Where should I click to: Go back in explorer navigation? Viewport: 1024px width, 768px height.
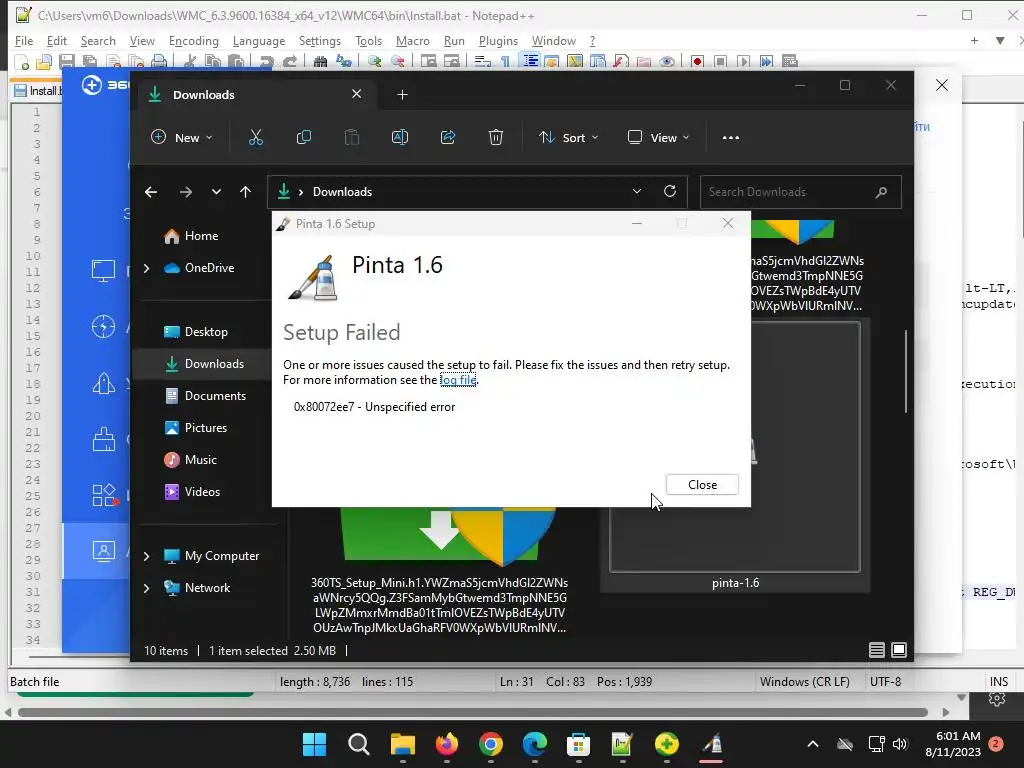(x=151, y=192)
